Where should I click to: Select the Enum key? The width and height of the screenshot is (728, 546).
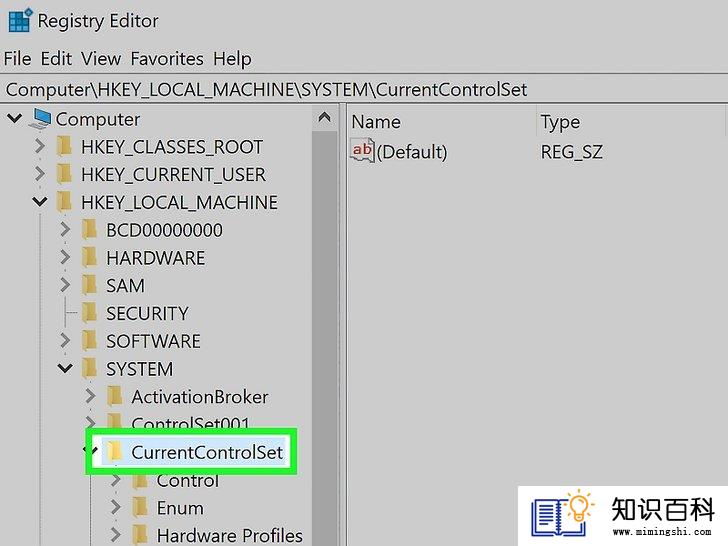[180, 508]
